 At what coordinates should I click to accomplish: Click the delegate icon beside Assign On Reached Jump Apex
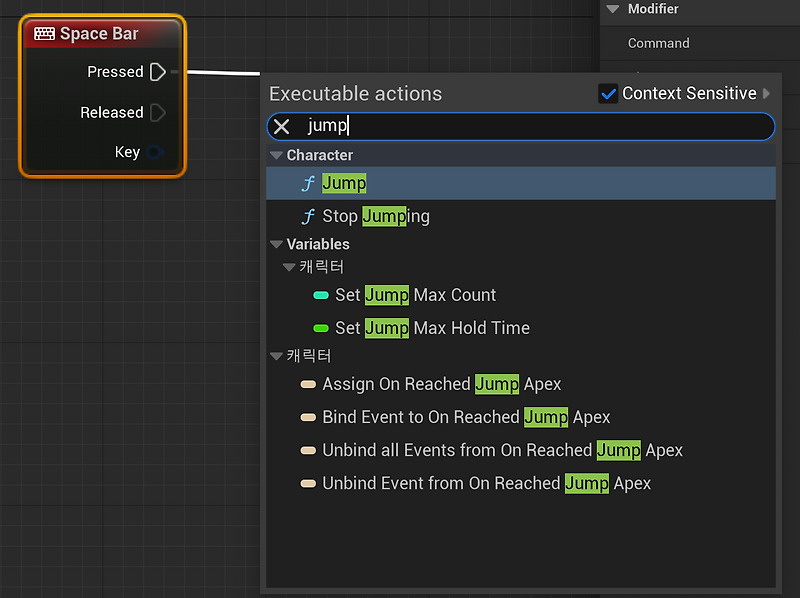308,384
